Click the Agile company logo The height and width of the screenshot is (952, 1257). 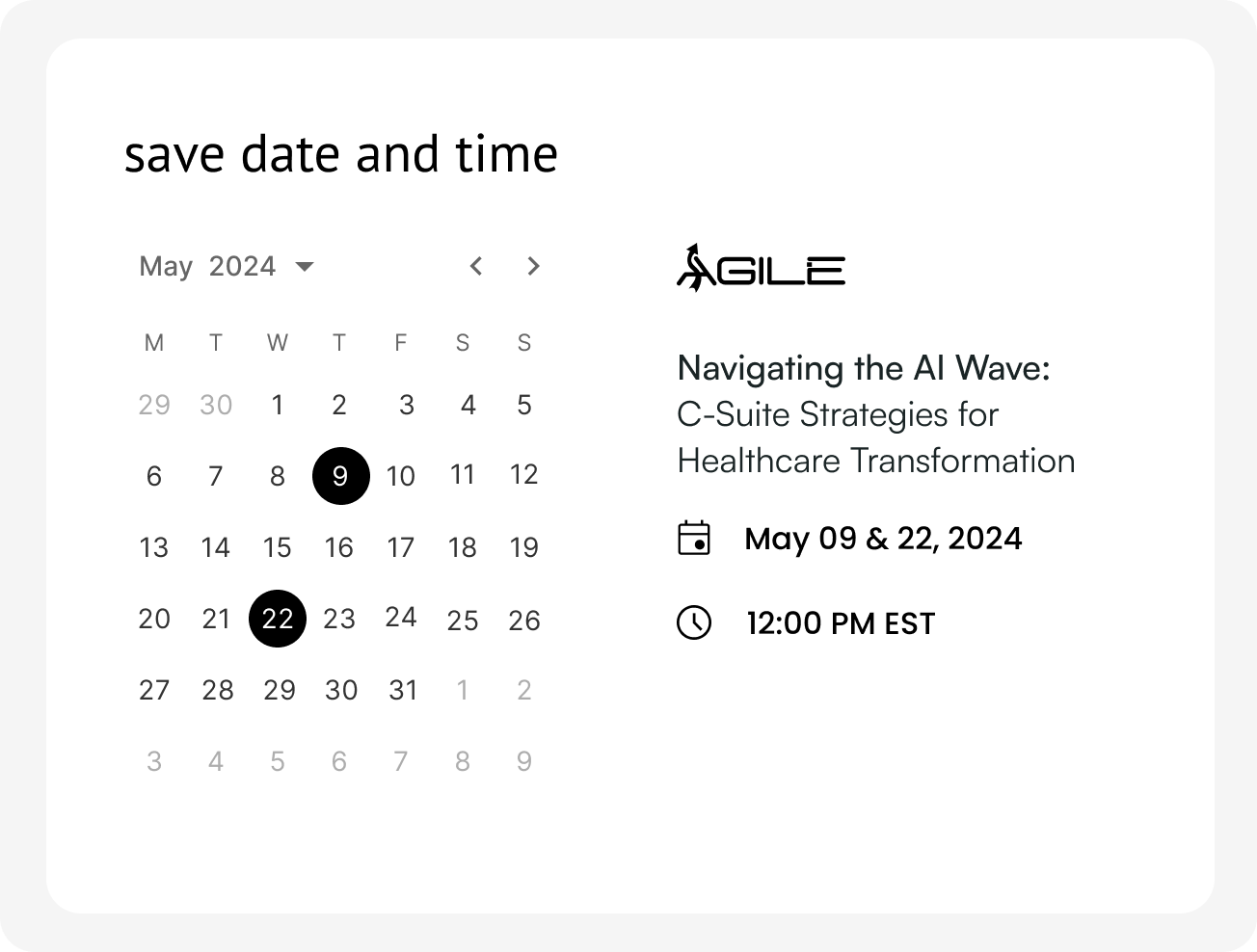(x=760, y=269)
